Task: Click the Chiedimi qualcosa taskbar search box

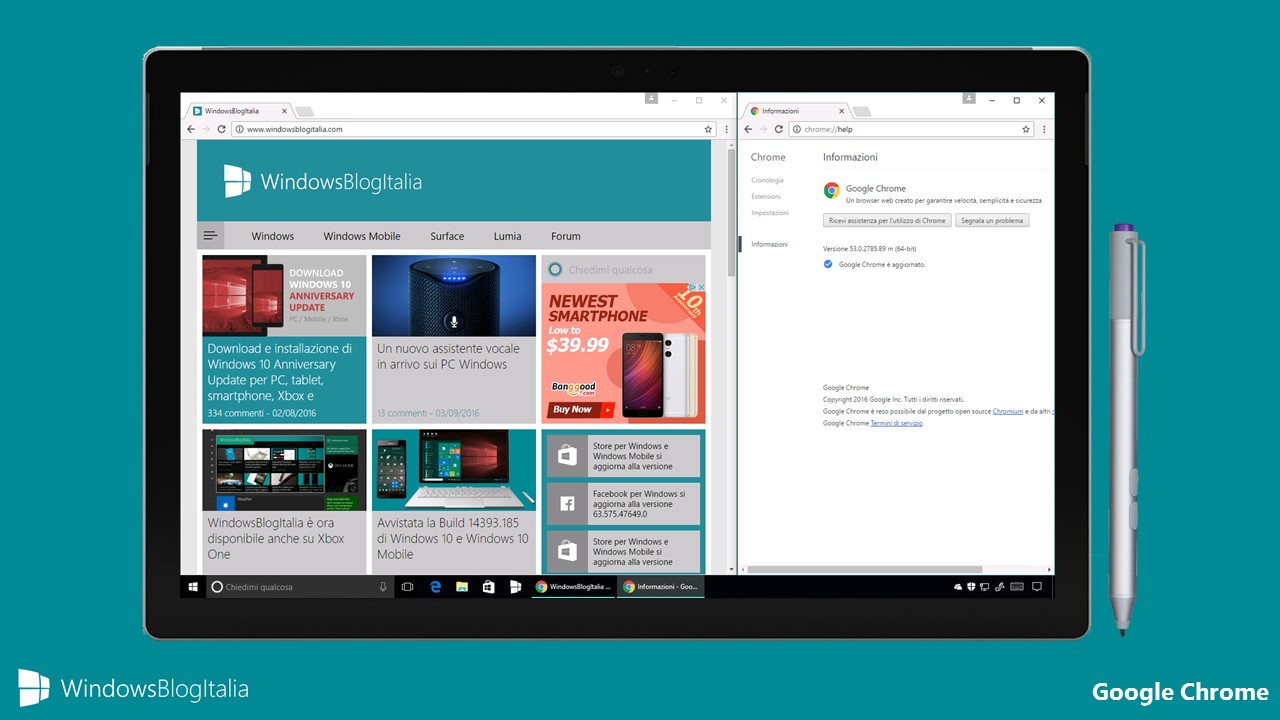Action: pyautogui.click(x=299, y=587)
